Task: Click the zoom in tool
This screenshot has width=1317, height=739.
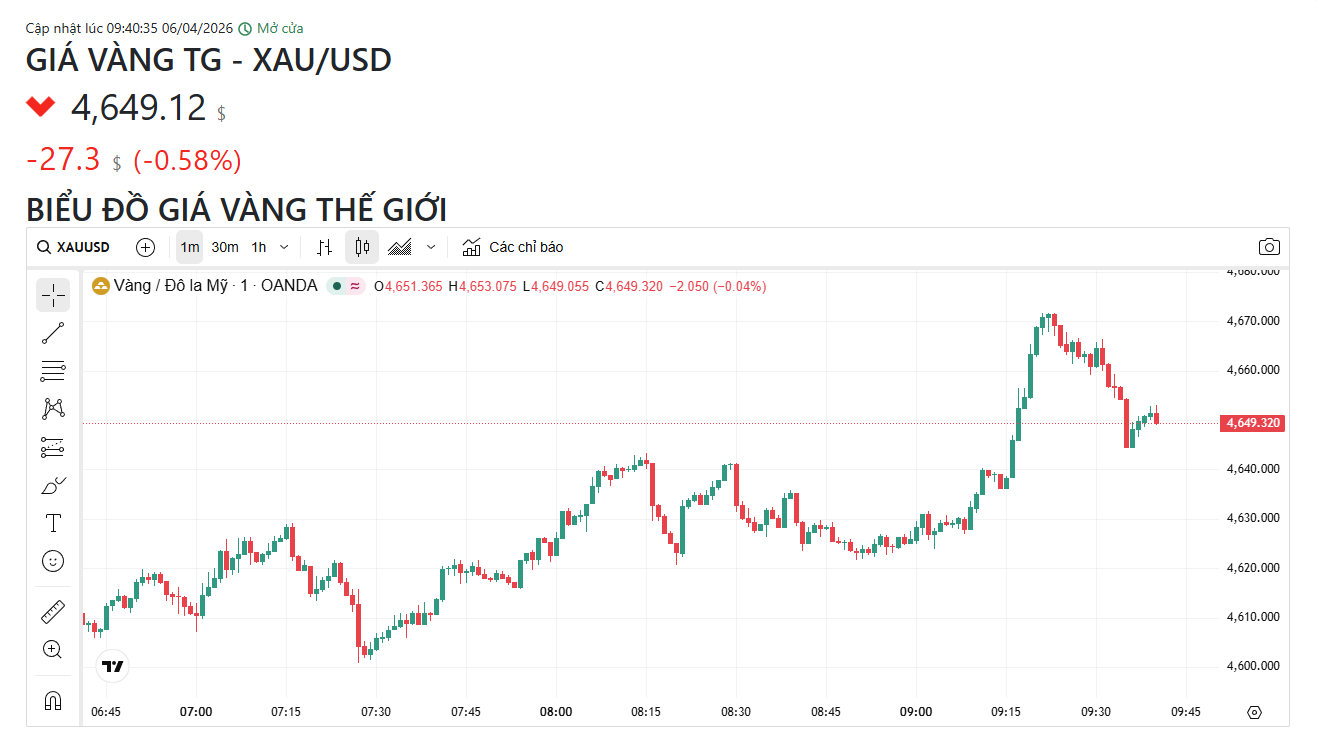Action: click(x=53, y=649)
